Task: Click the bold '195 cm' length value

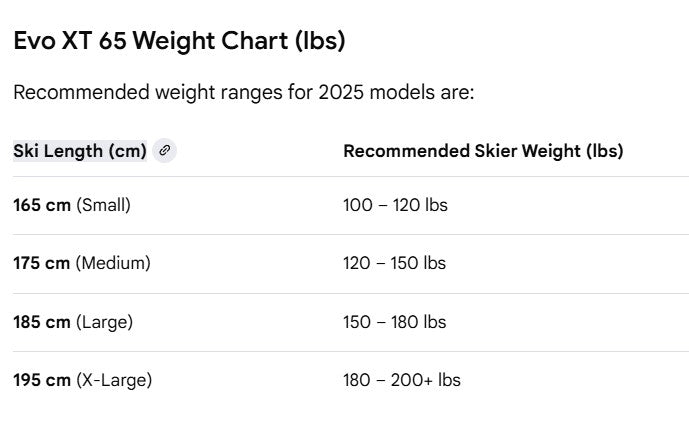Action: tap(42, 380)
